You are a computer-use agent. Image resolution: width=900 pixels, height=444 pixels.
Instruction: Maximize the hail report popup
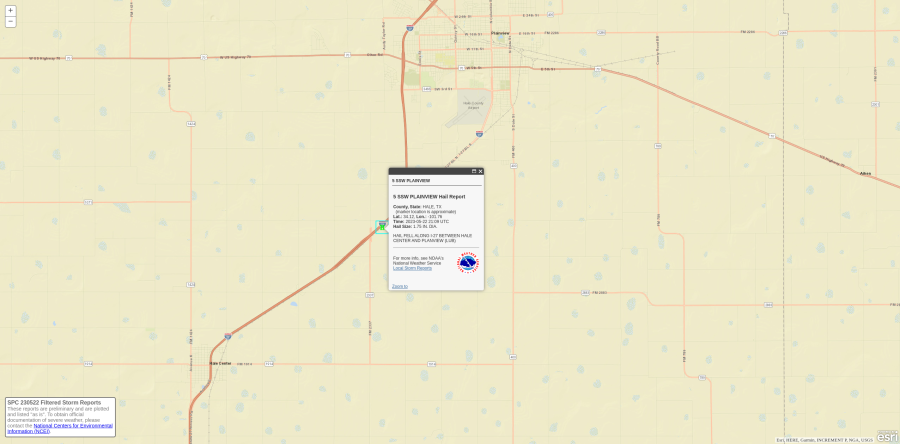pyautogui.click(x=474, y=171)
